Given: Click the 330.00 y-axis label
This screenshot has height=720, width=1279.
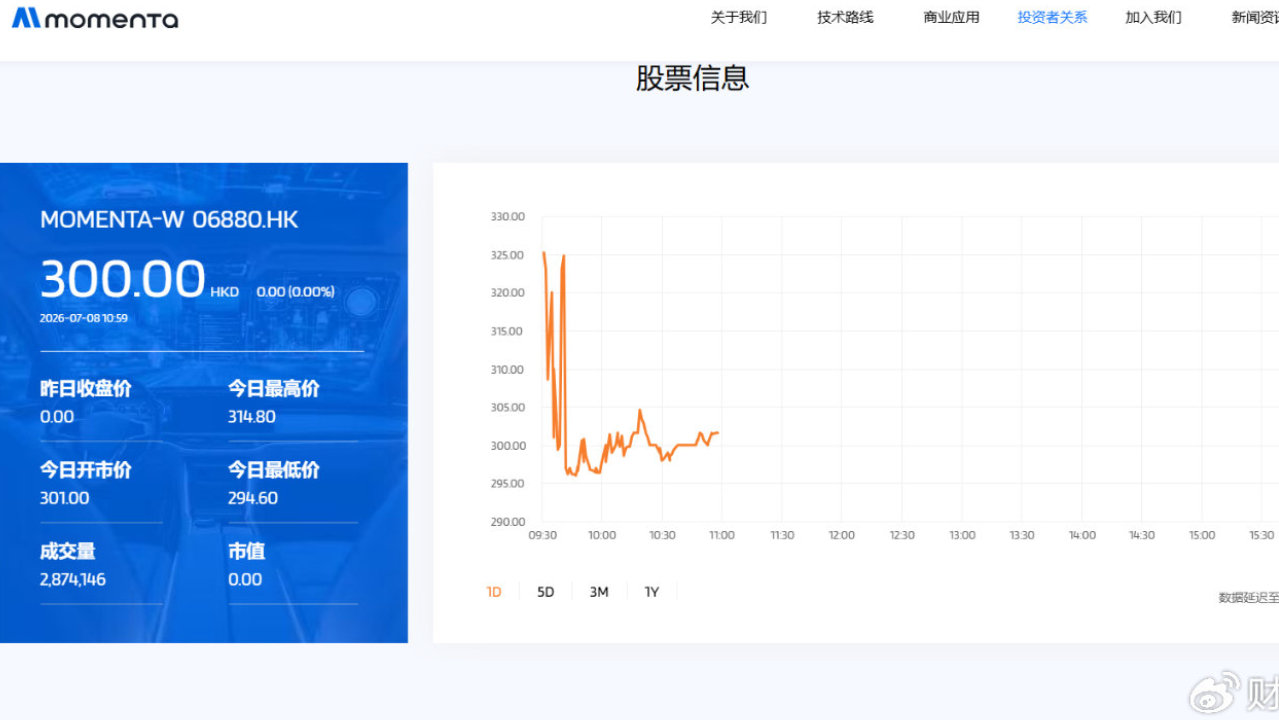Looking at the screenshot, I should tap(508, 217).
